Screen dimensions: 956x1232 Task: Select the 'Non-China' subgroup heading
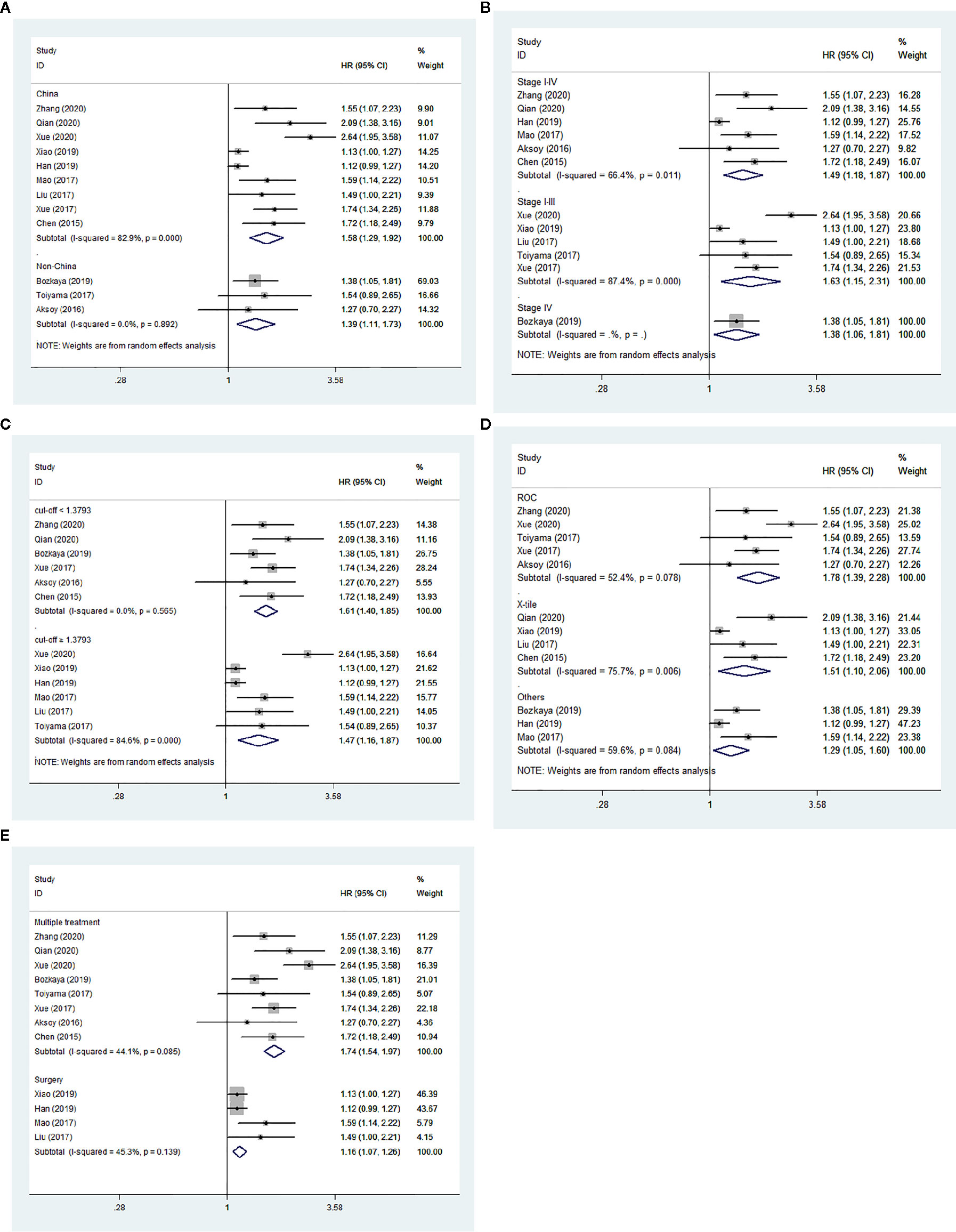pyautogui.click(x=56, y=266)
